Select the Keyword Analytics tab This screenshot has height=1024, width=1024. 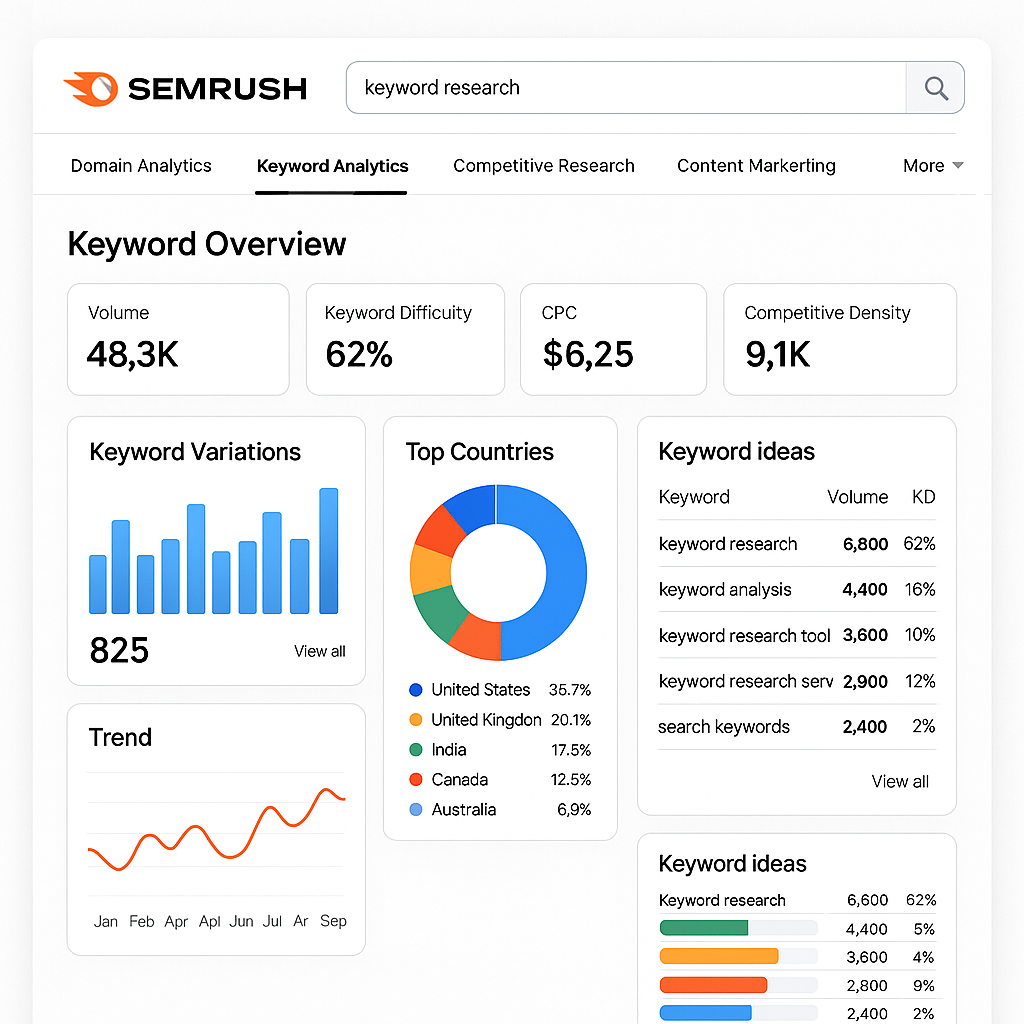(332, 166)
